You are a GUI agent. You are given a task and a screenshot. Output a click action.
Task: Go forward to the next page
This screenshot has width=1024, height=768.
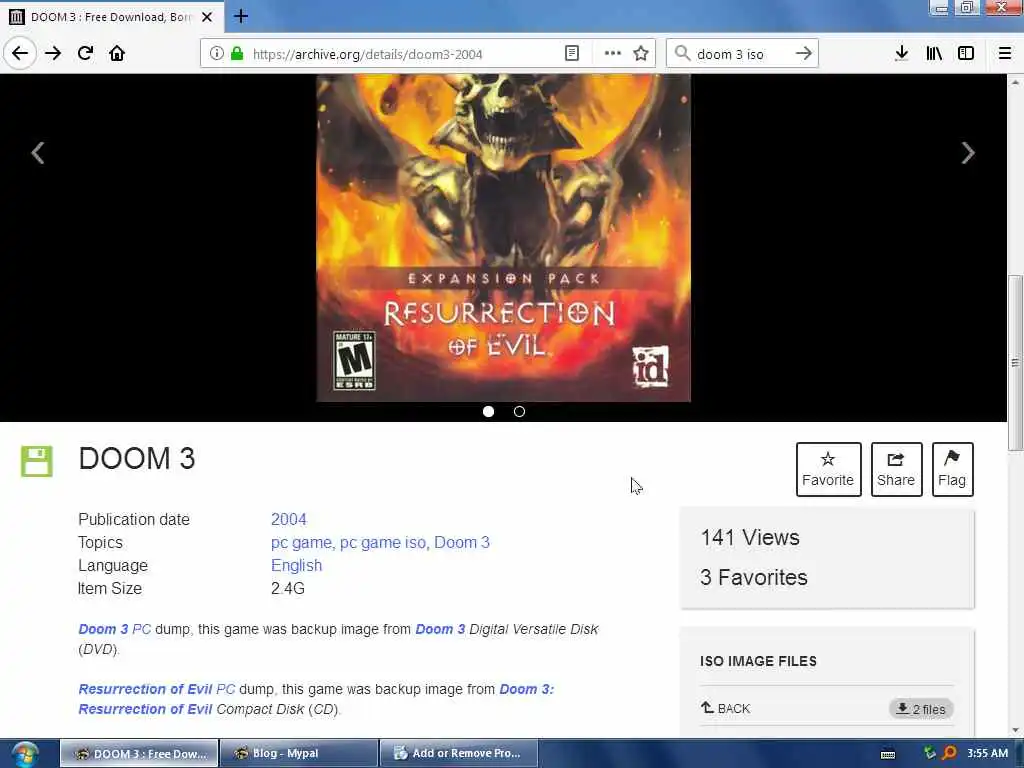(x=53, y=54)
